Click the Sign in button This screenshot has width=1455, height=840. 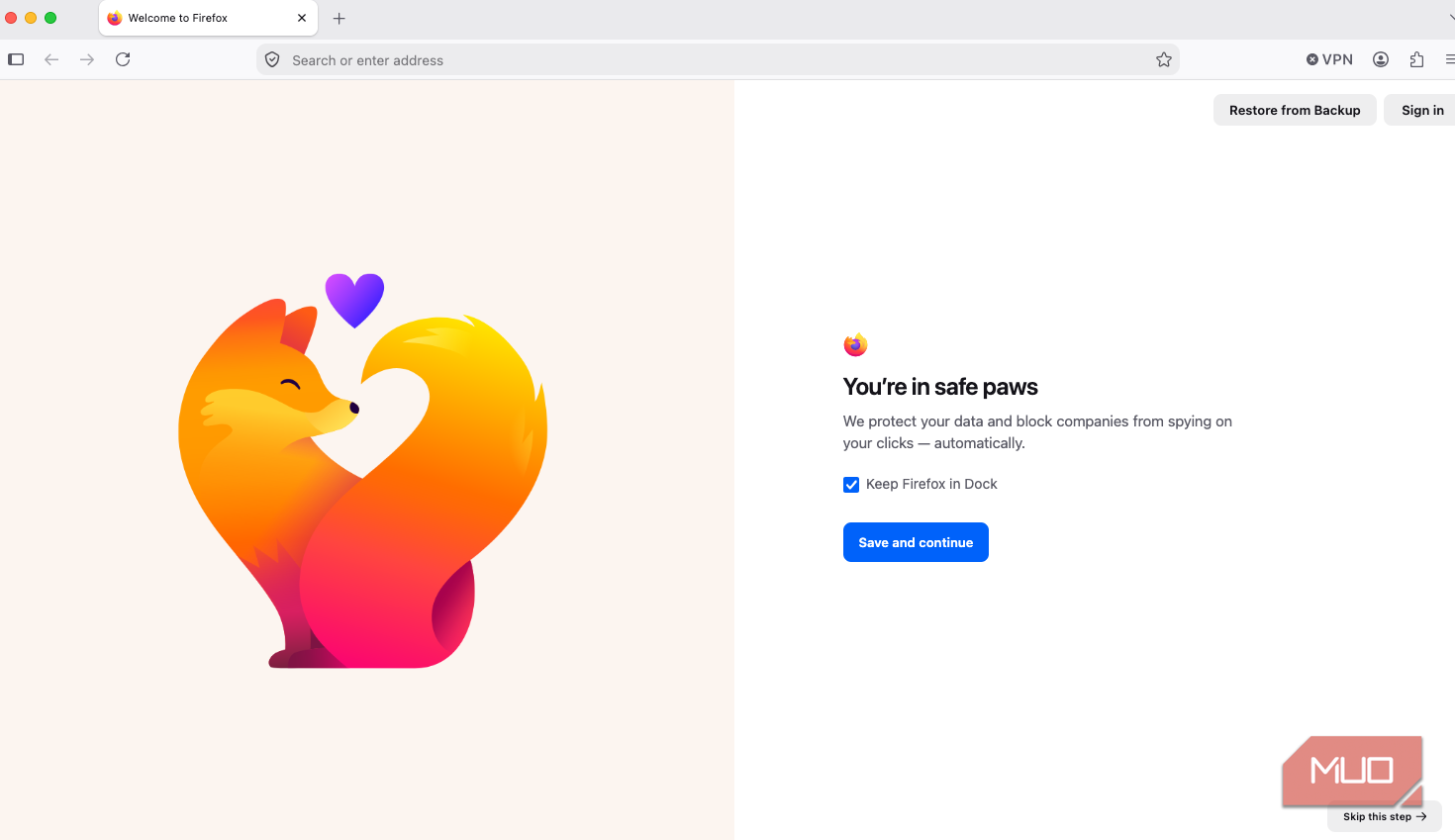click(1421, 110)
